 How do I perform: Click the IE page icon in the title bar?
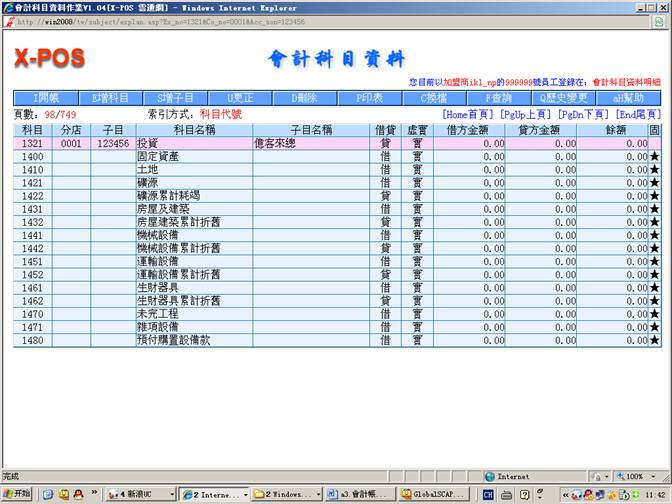(x=8, y=6)
